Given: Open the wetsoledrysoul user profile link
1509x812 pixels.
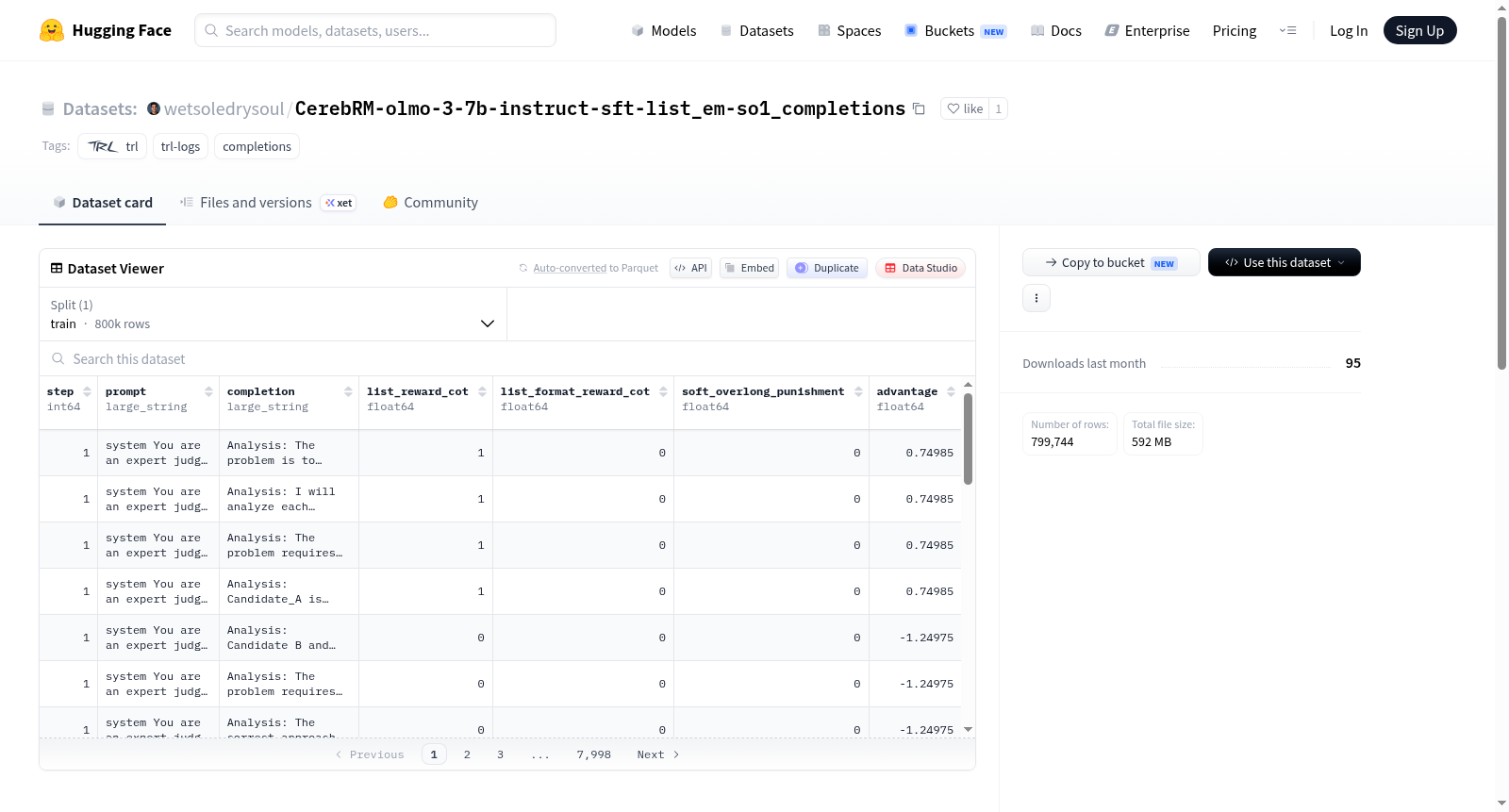Looking at the screenshot, I should coord(224,108).
